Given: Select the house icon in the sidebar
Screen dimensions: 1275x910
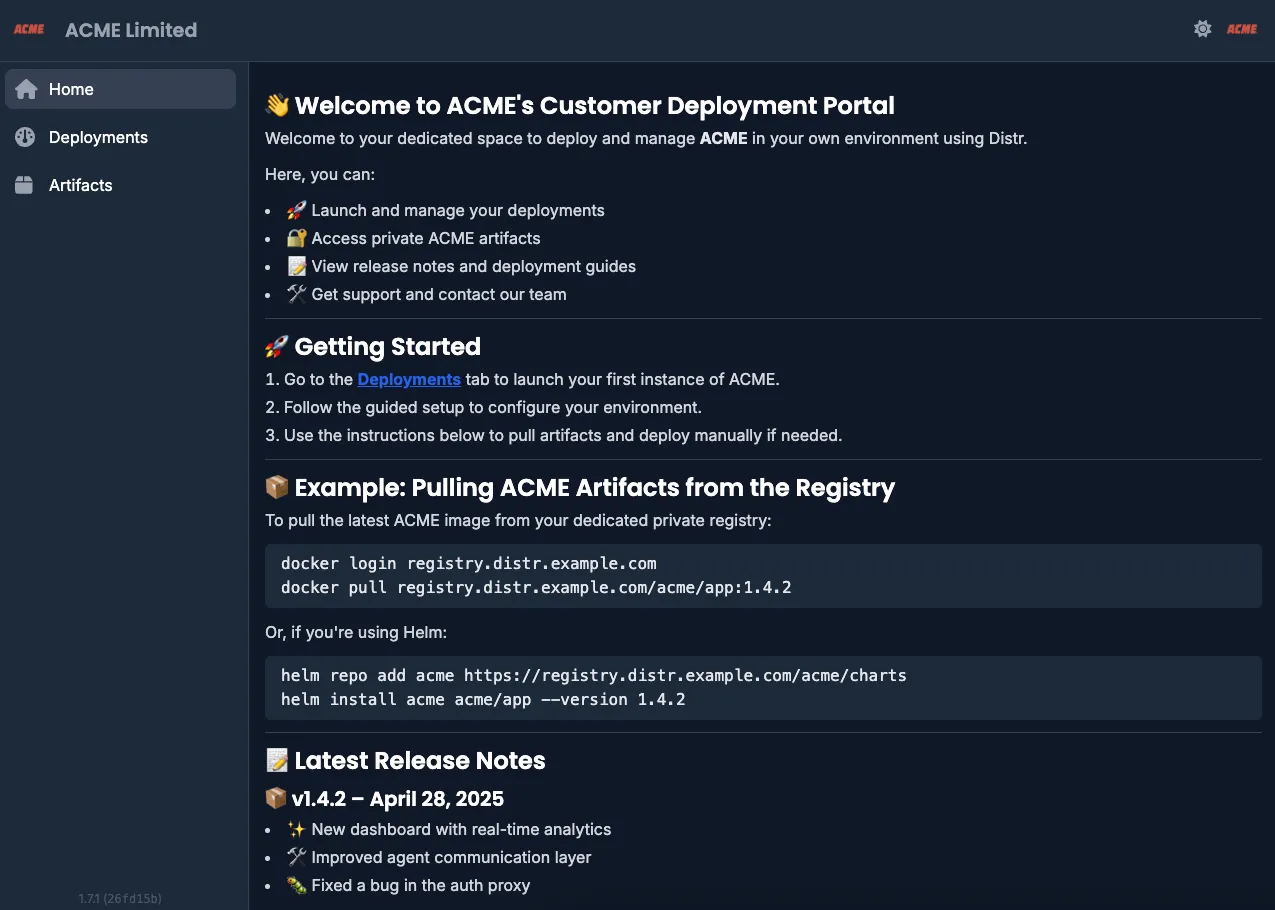Looking at the screenshot, I should click(x=26, y=89).
